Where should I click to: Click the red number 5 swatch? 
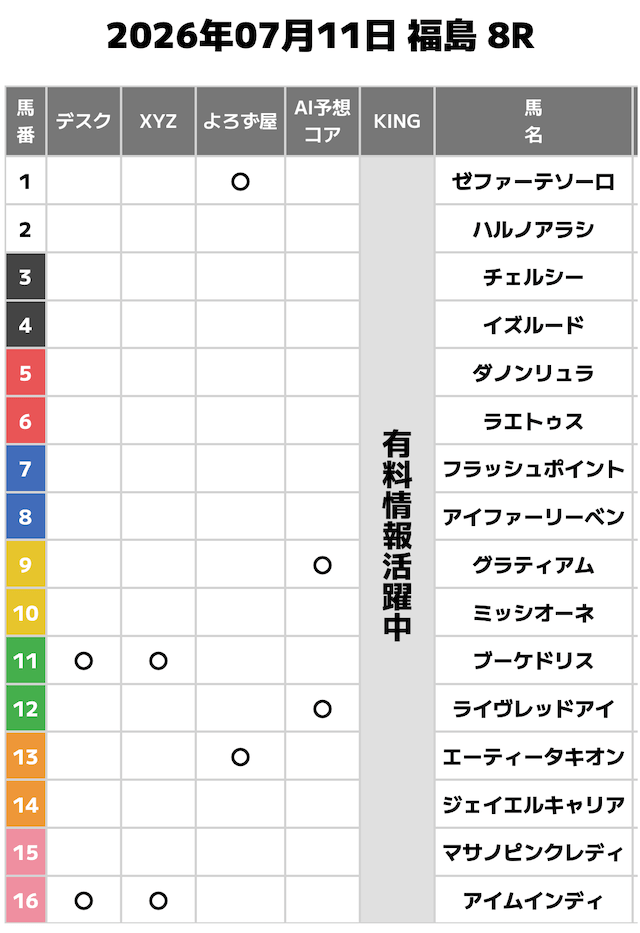coord(26,373)
